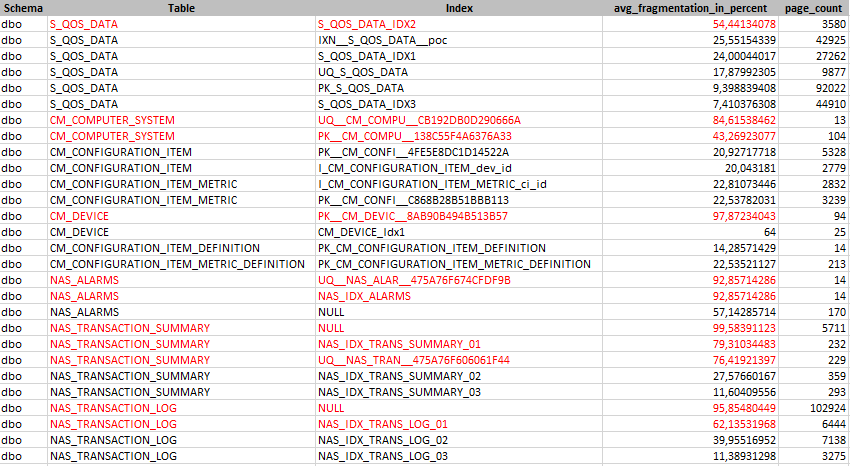Select index cell PK_CM_CONFIGURATION_ITEM_DEFINITION
Screen dimensions: 850x466
coord(459,248)
